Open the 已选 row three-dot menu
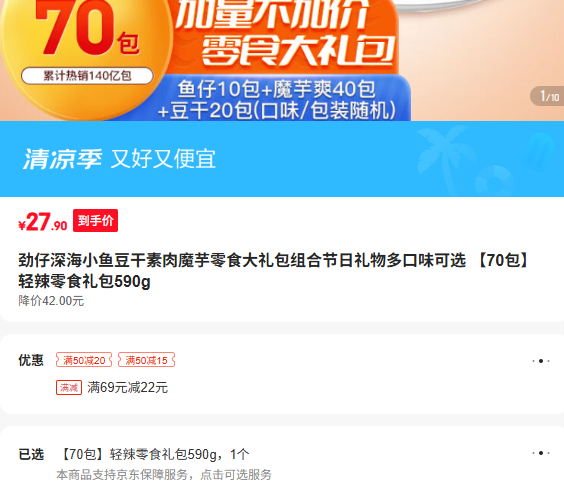This screenshot has width=564, height=490. (x=541, y=453)
